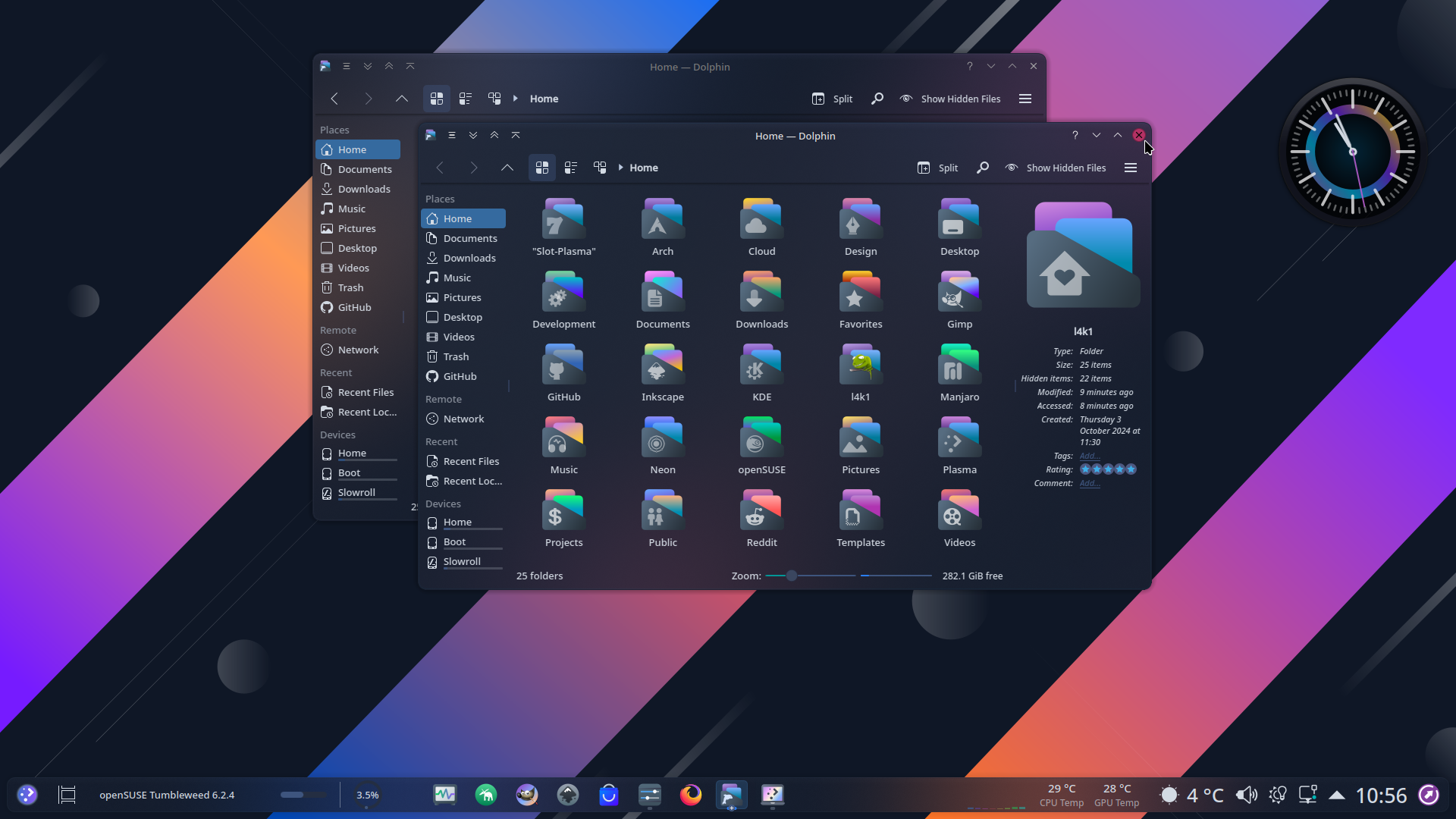Select Downloads in front window Places panel

(463, 258)
